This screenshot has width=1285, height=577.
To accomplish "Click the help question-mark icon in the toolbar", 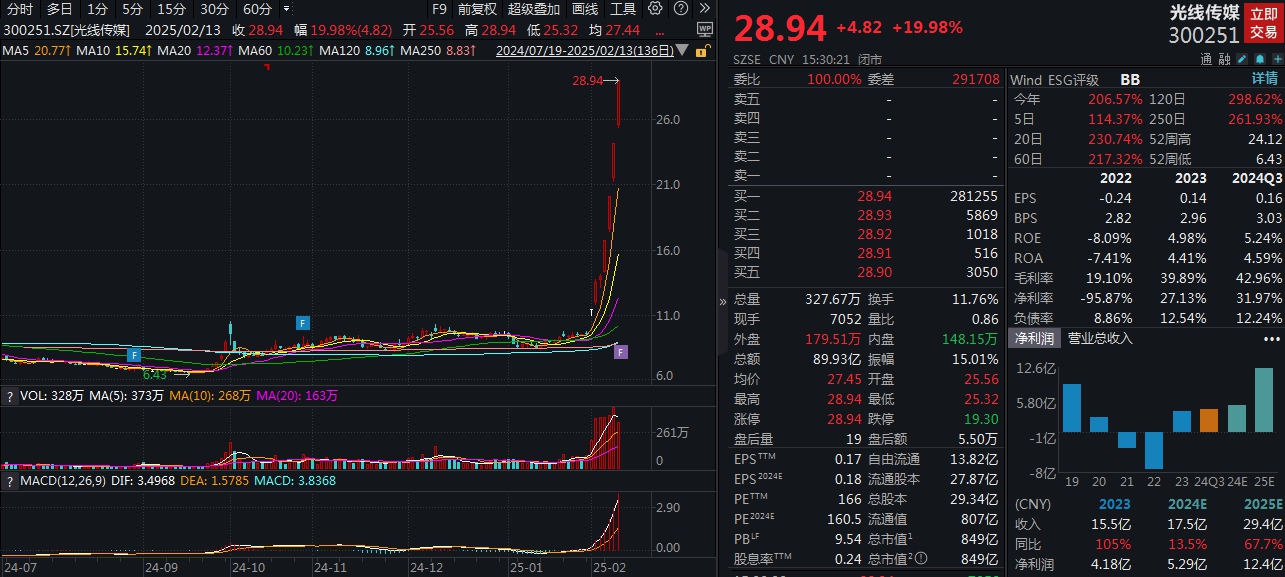I will coord(681,9).
